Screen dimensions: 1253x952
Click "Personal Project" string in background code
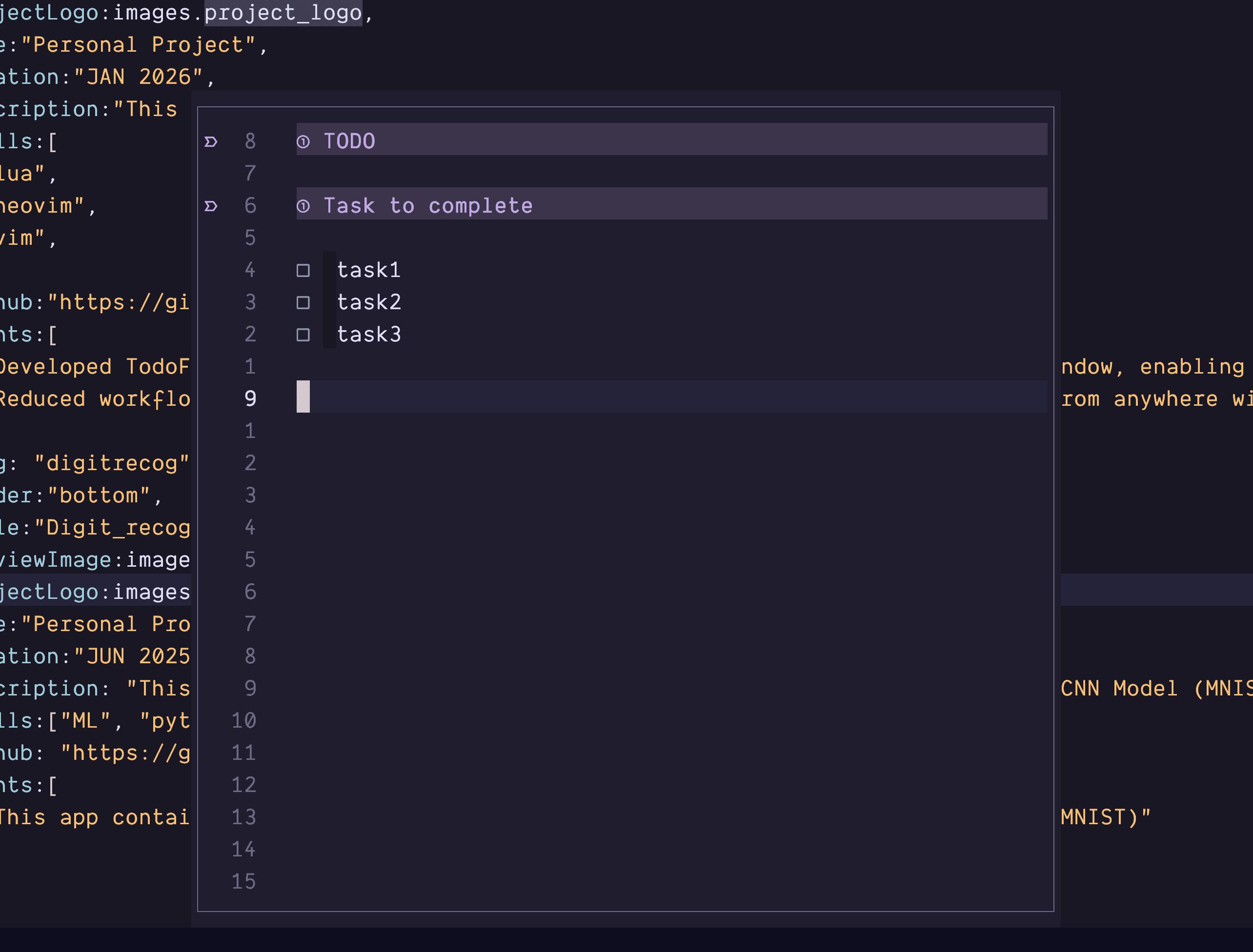139,45
